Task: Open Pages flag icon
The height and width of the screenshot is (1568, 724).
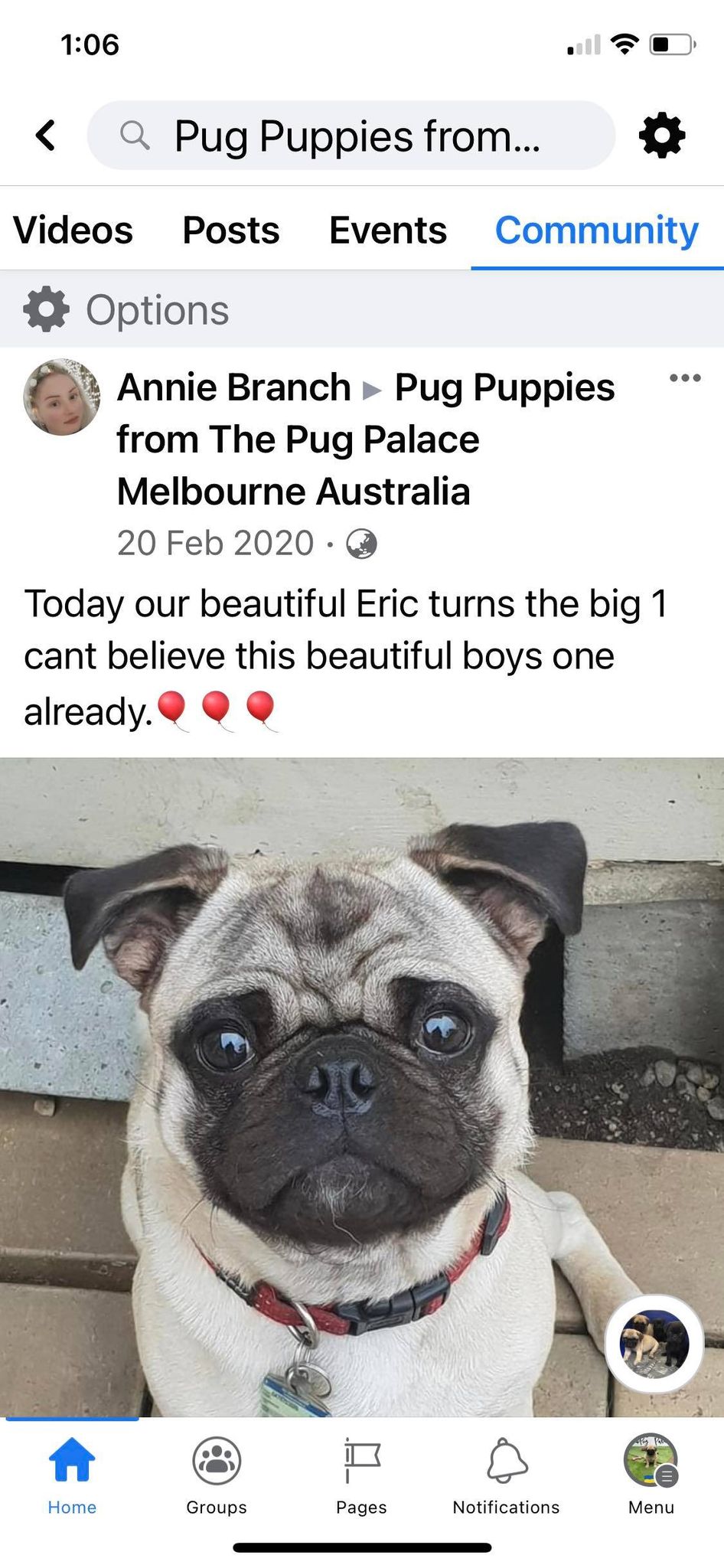Action: click(361, 1474)
